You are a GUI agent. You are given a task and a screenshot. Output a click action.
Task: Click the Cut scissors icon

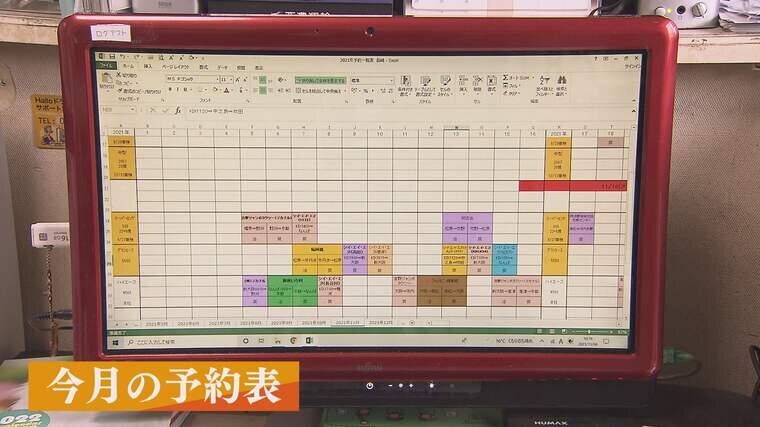tap(119, 75)
